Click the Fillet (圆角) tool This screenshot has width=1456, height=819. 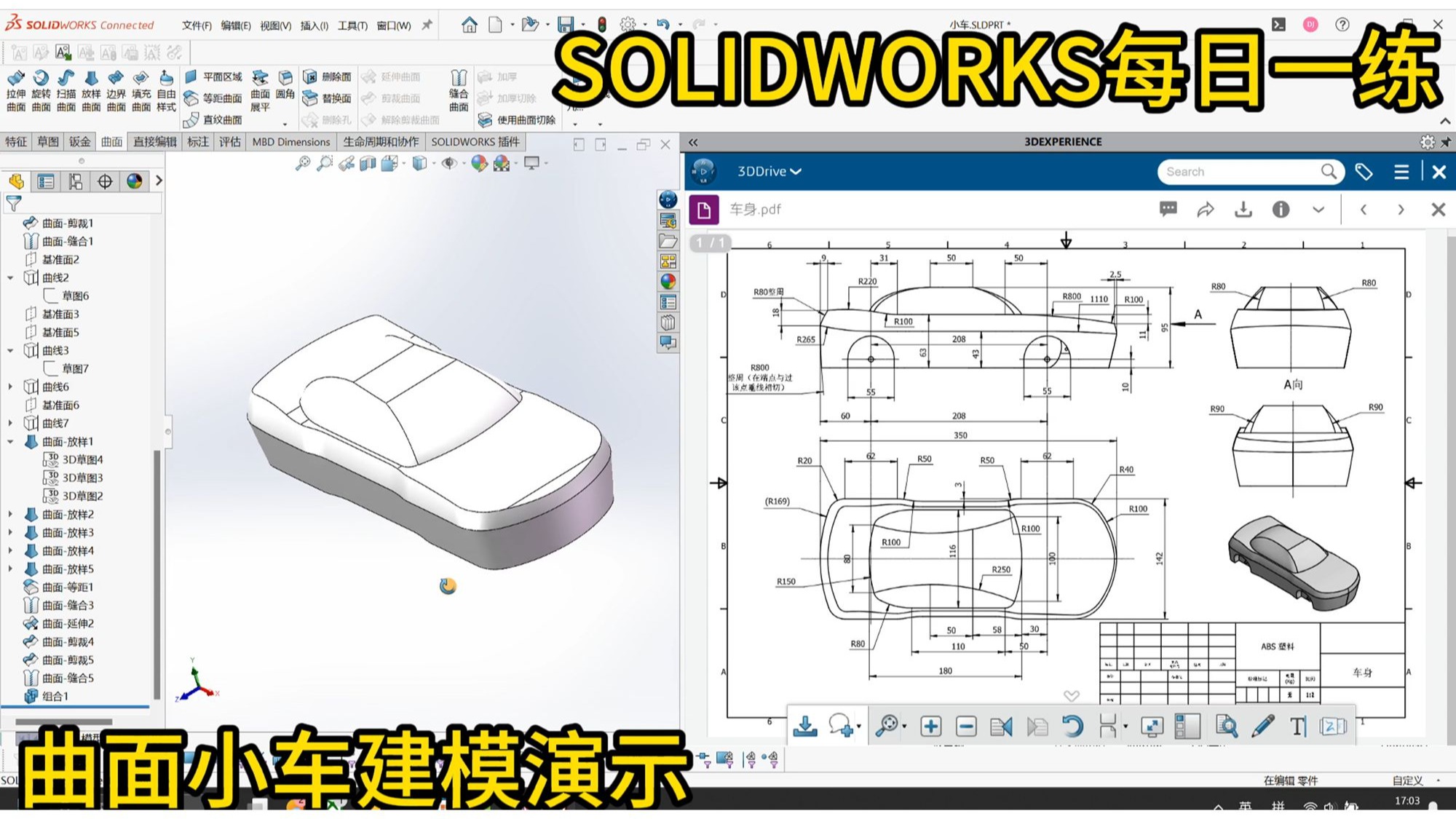click(x=285, y=84)
